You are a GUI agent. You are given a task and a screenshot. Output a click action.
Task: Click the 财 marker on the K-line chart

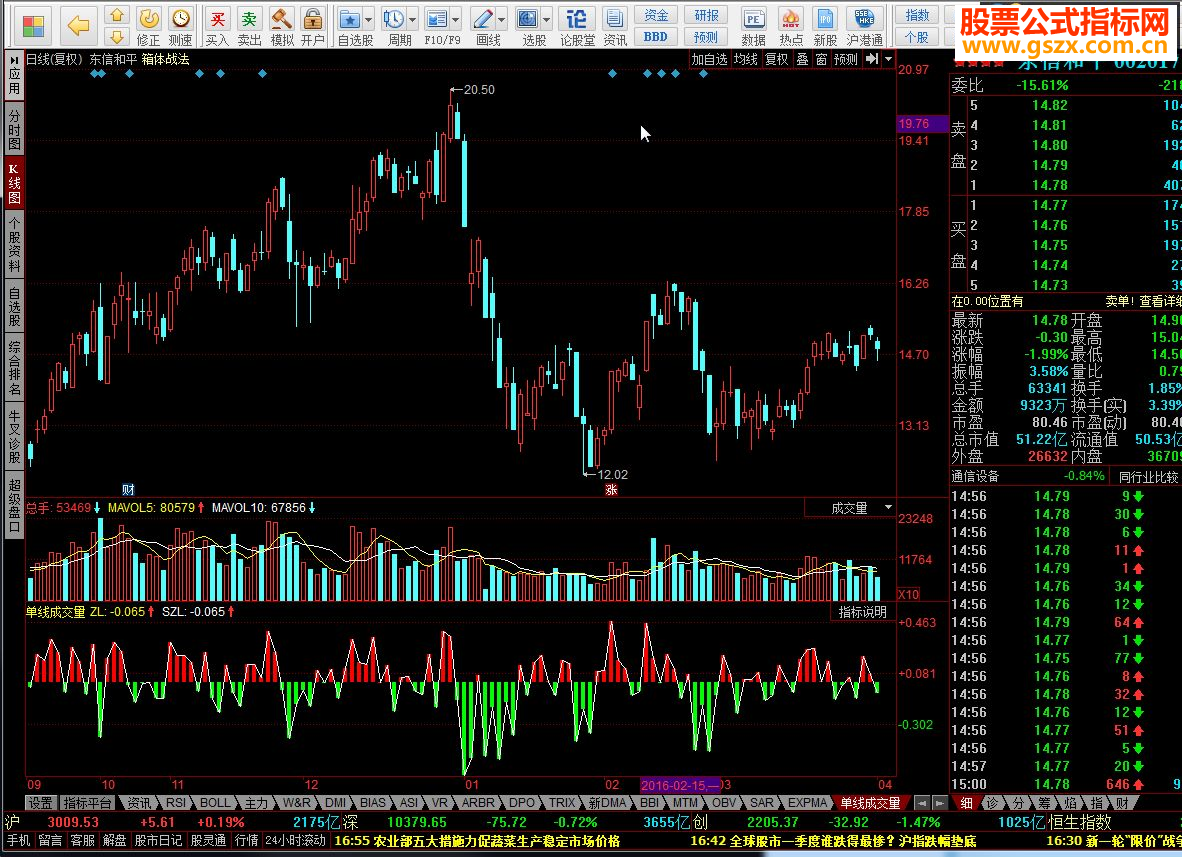tap(128, 490)
